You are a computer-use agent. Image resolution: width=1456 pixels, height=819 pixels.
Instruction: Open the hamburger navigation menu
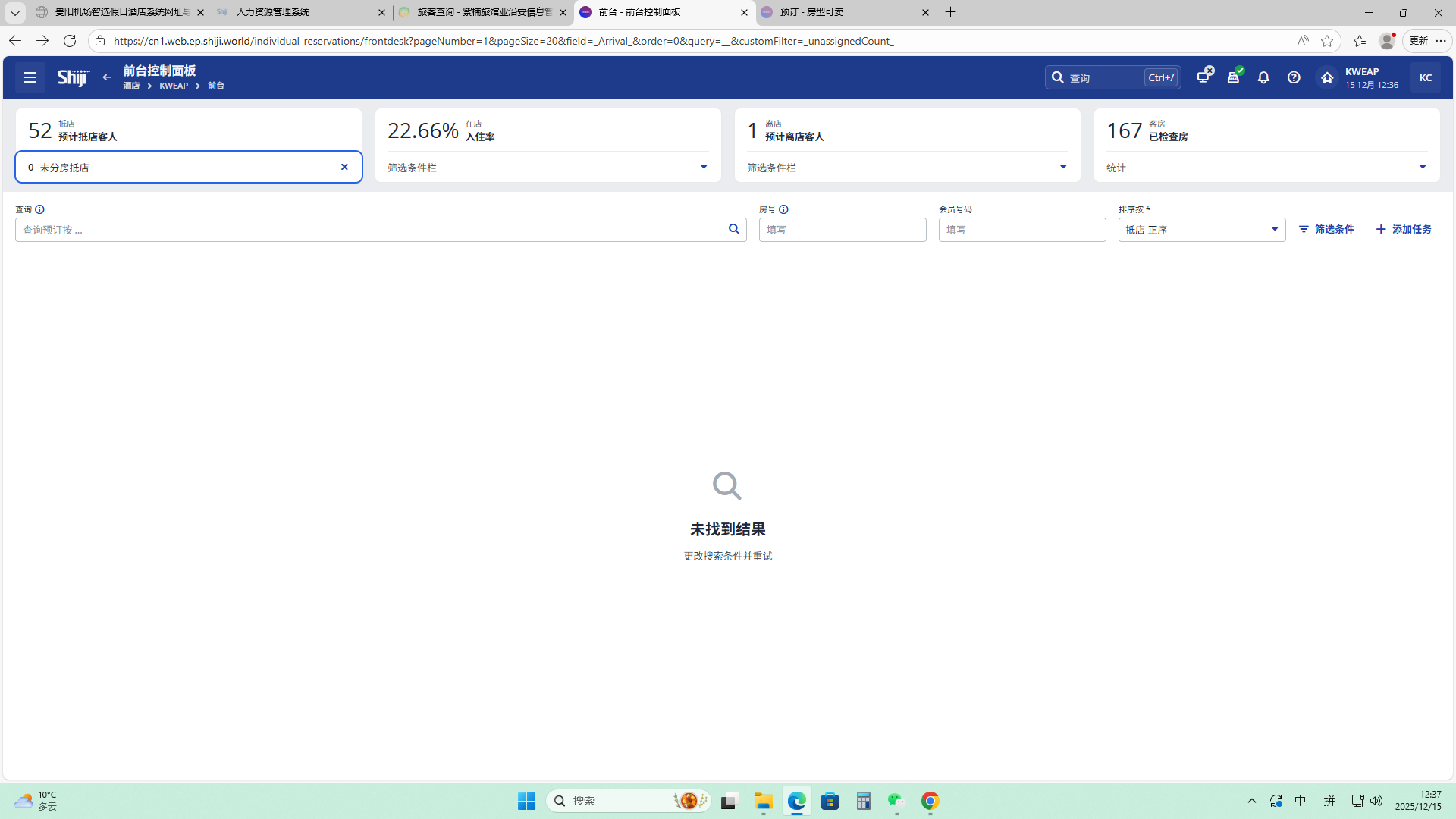[x=30, y=77]
